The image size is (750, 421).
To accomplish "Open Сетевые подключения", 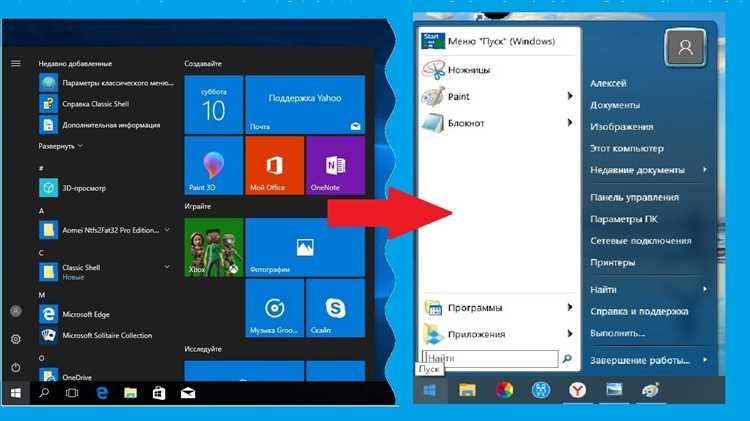I will (640, 241).
